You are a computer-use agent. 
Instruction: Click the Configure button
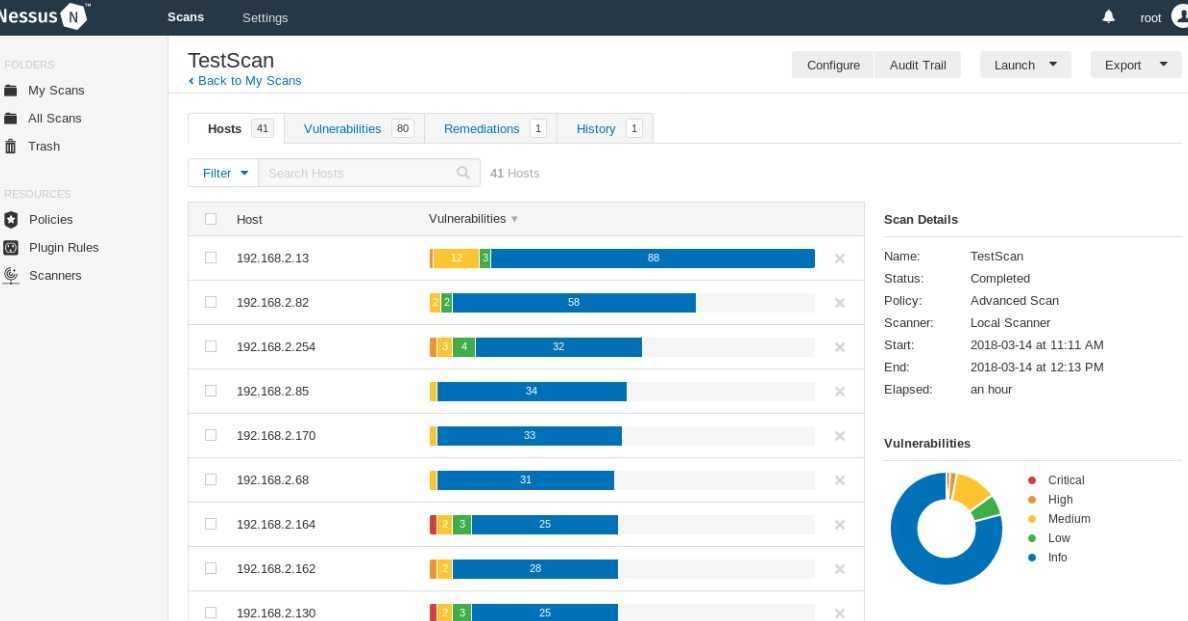(x=833, y=65)
